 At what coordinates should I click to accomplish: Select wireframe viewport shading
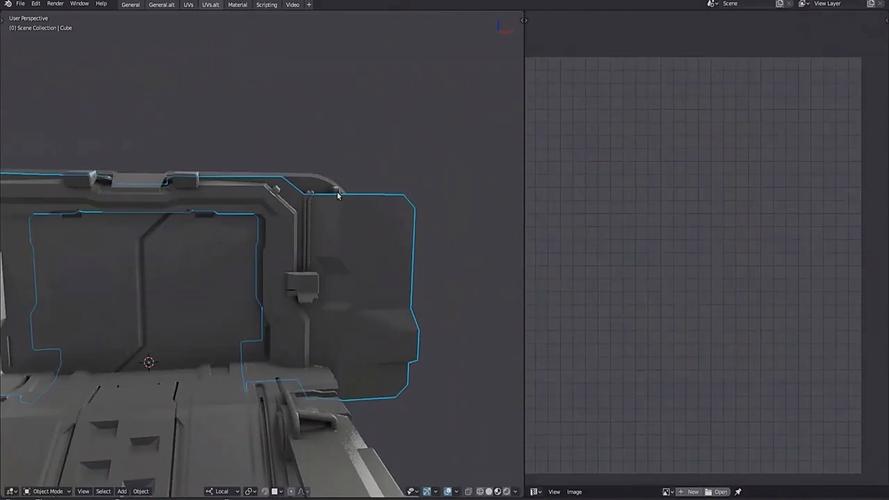click(480, 491)
